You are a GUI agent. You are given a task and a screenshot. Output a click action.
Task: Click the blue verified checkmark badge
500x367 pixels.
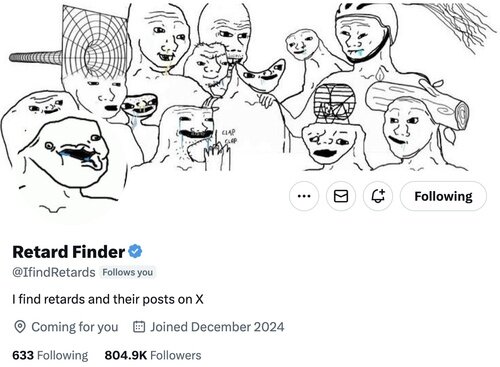click(x=135, y=251)
